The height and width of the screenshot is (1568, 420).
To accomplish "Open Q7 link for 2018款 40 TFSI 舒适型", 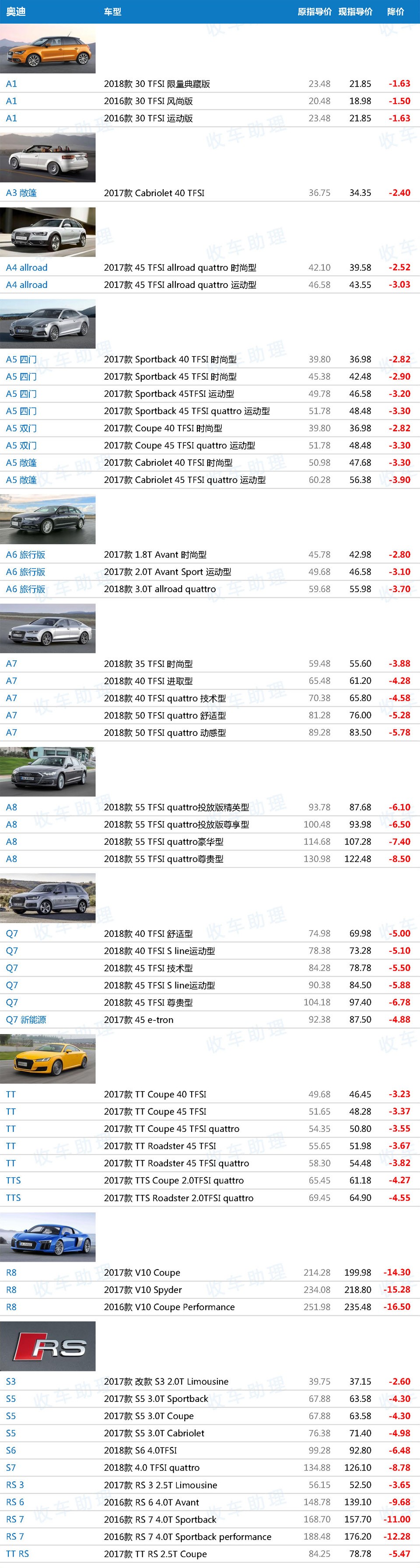I will [11, 934].
